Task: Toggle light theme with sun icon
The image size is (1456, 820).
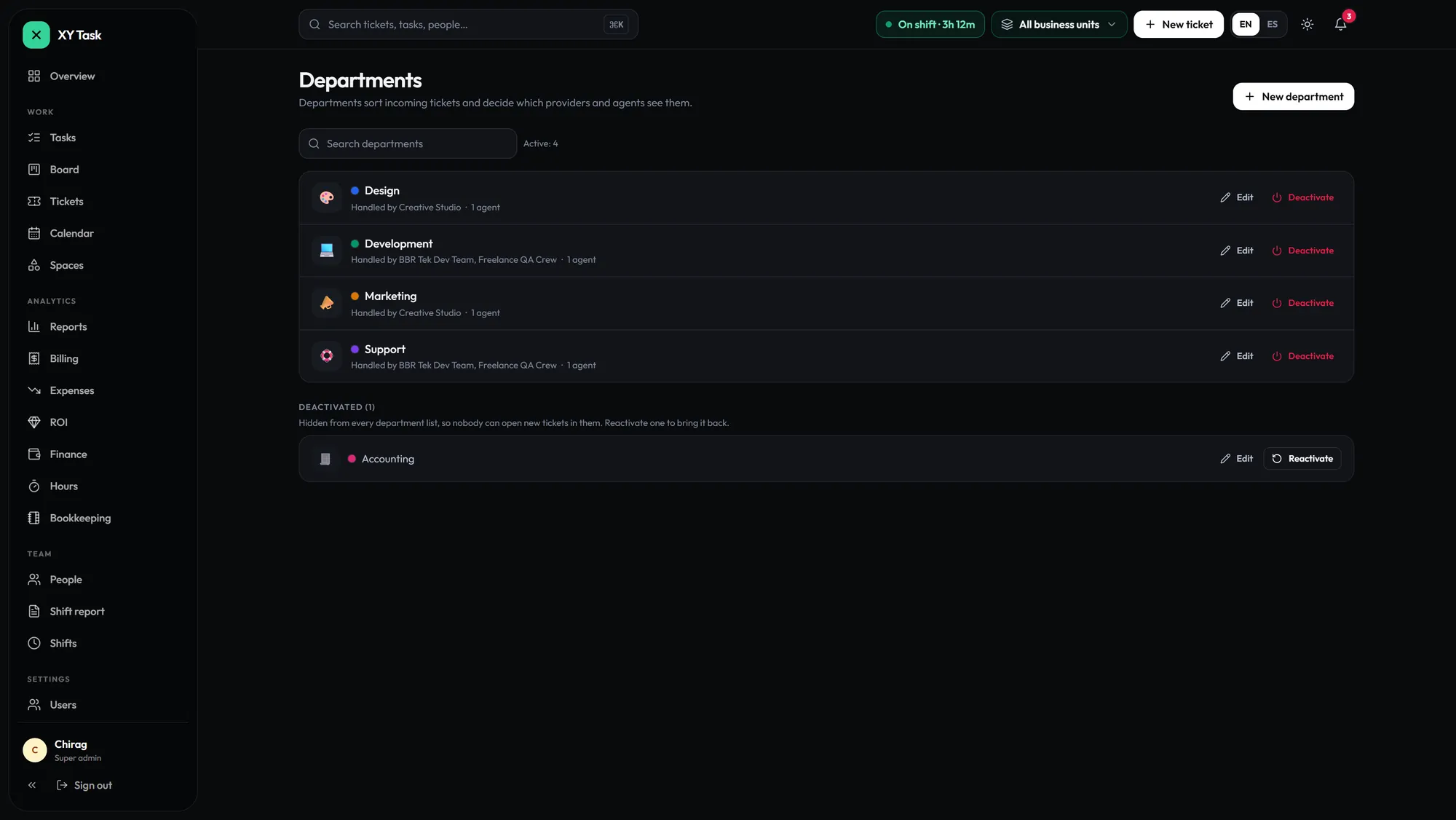Action: pos(1307,25)
